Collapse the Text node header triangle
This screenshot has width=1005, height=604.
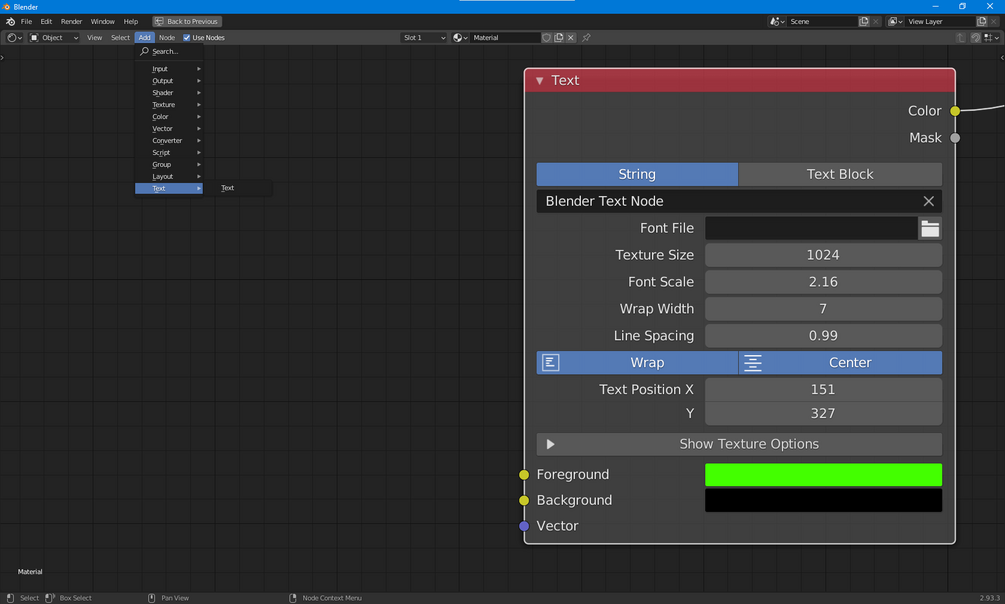540,81
